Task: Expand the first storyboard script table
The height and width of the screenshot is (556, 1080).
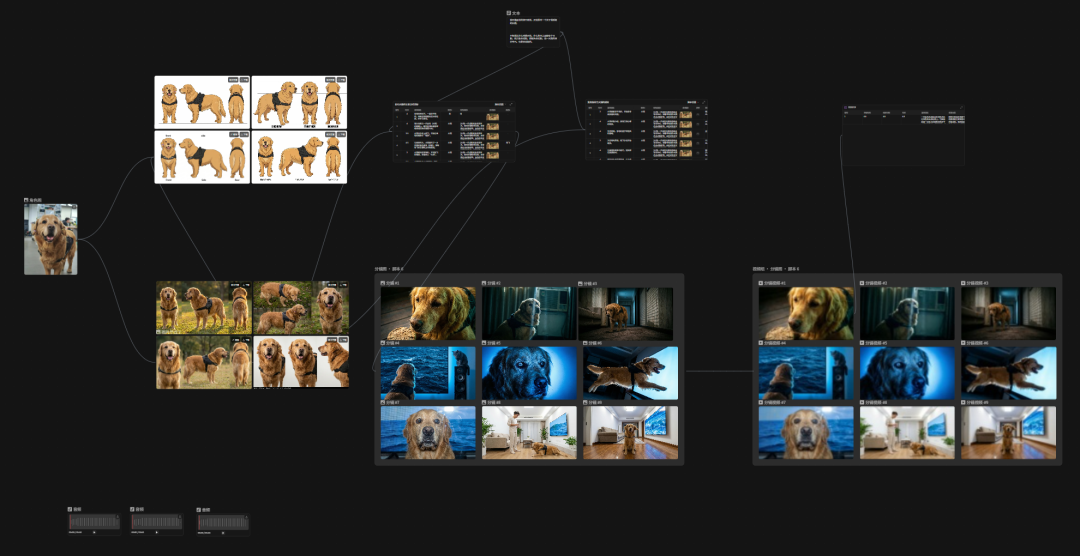Action: pyautogui.click(x=509, y=103)
